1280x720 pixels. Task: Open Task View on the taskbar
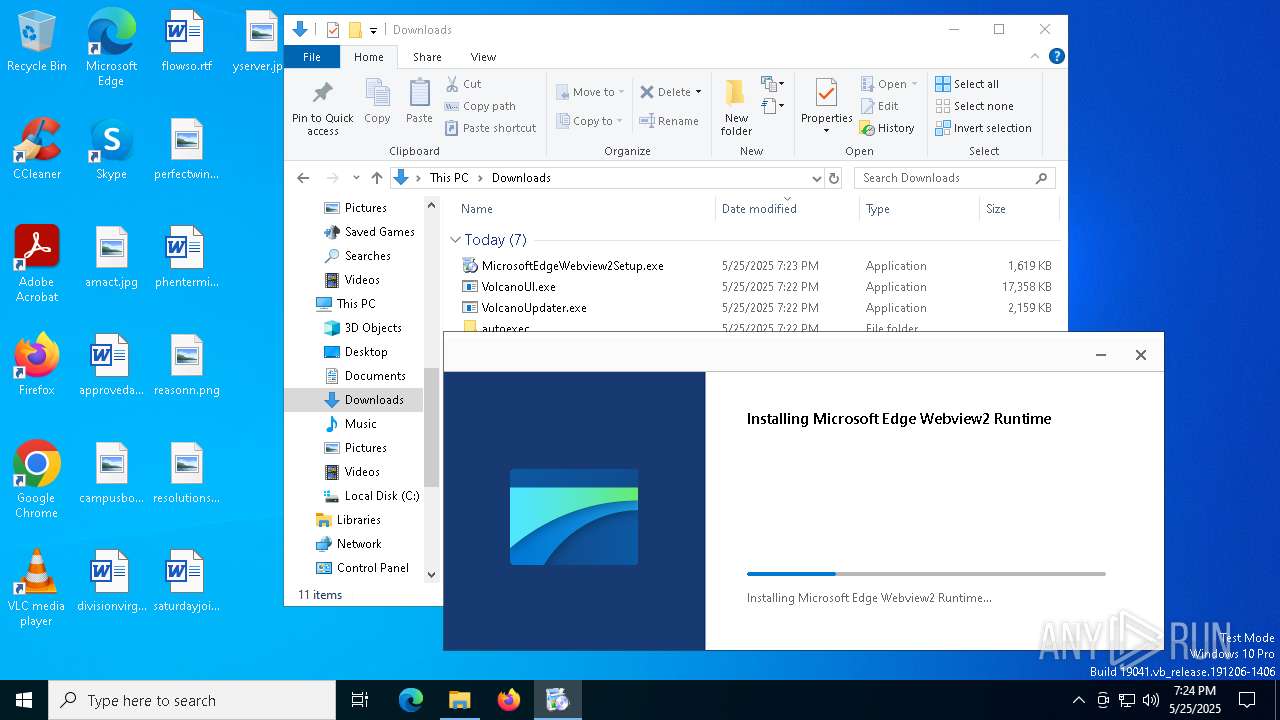[x=360, y=700]
